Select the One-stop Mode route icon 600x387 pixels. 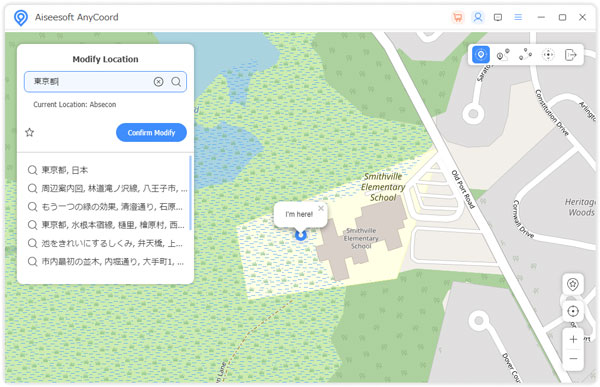[x=503, y=55]
